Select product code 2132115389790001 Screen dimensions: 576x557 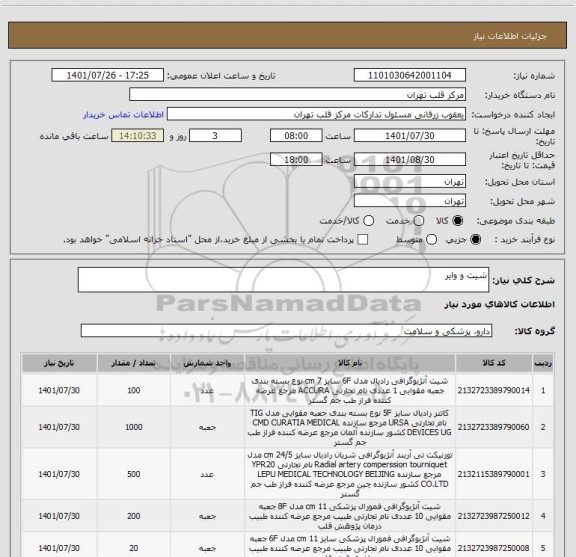click(x=493, y=474)
